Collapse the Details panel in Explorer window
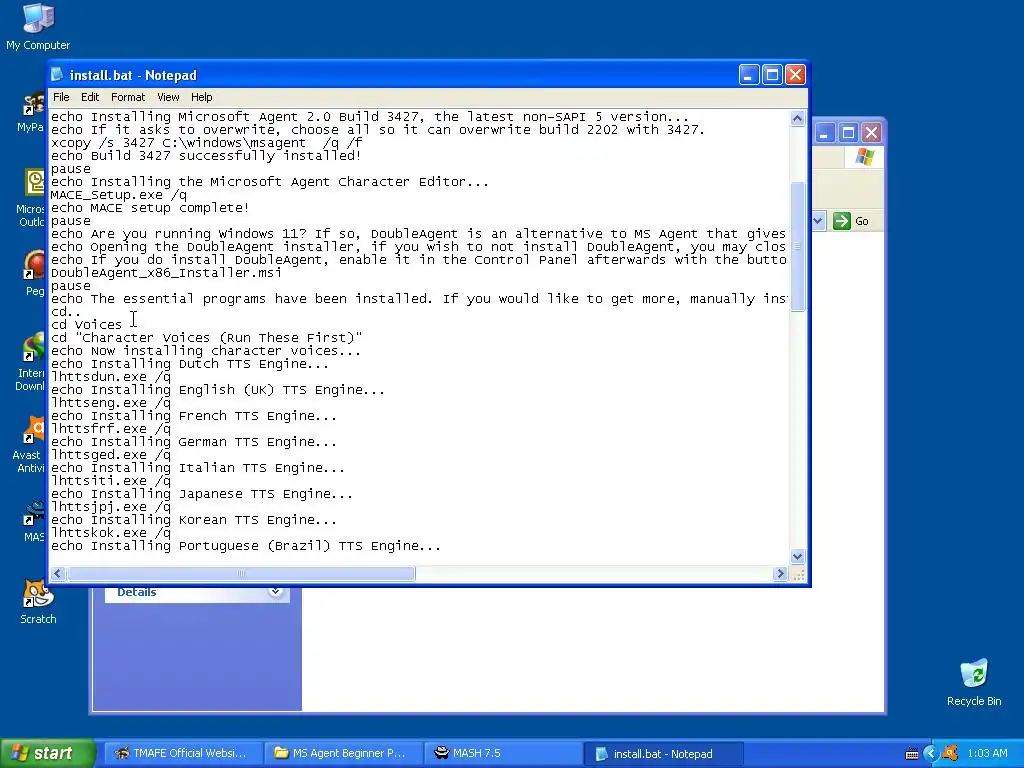The height and width of the screenshot is (768, 1024). click(275, 592)
